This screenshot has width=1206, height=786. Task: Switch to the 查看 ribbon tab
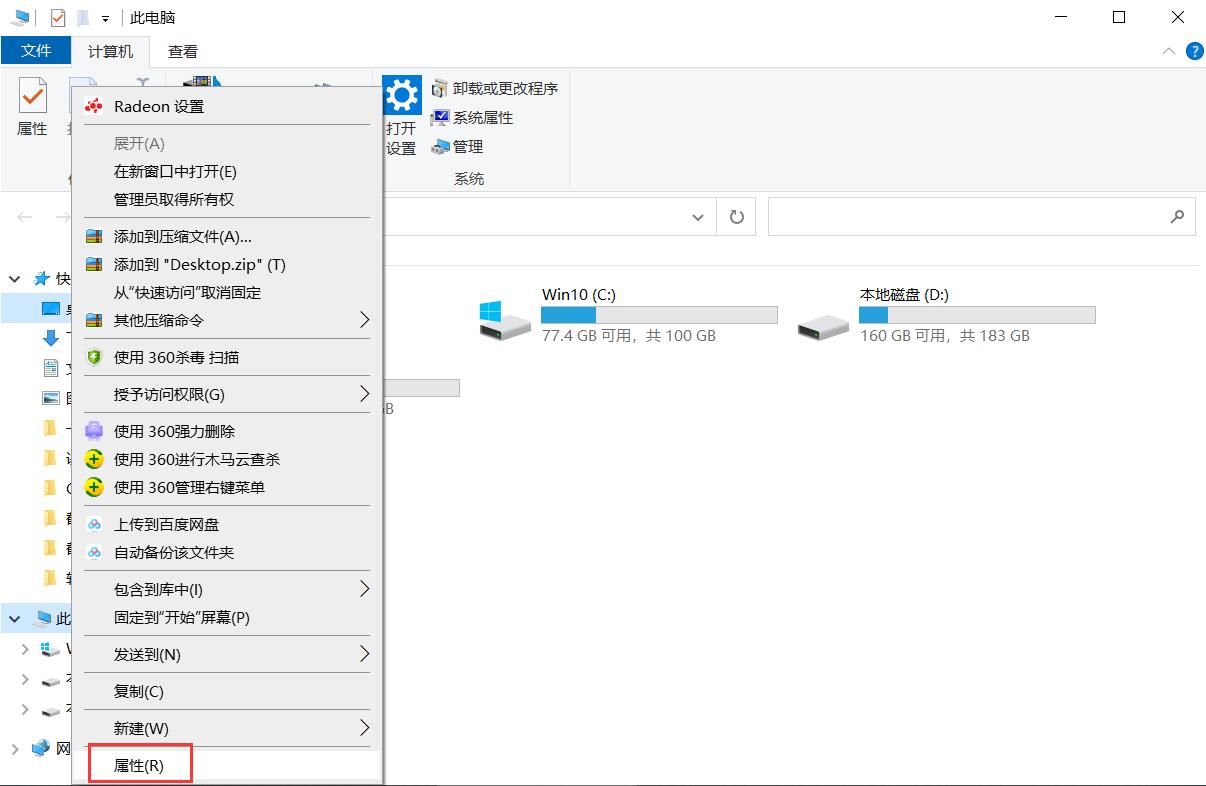[182, 50]
